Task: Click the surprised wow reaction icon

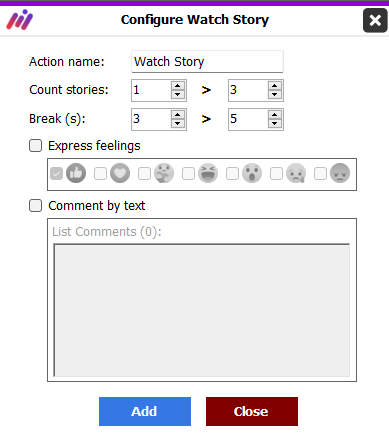Action: (252, 173)
